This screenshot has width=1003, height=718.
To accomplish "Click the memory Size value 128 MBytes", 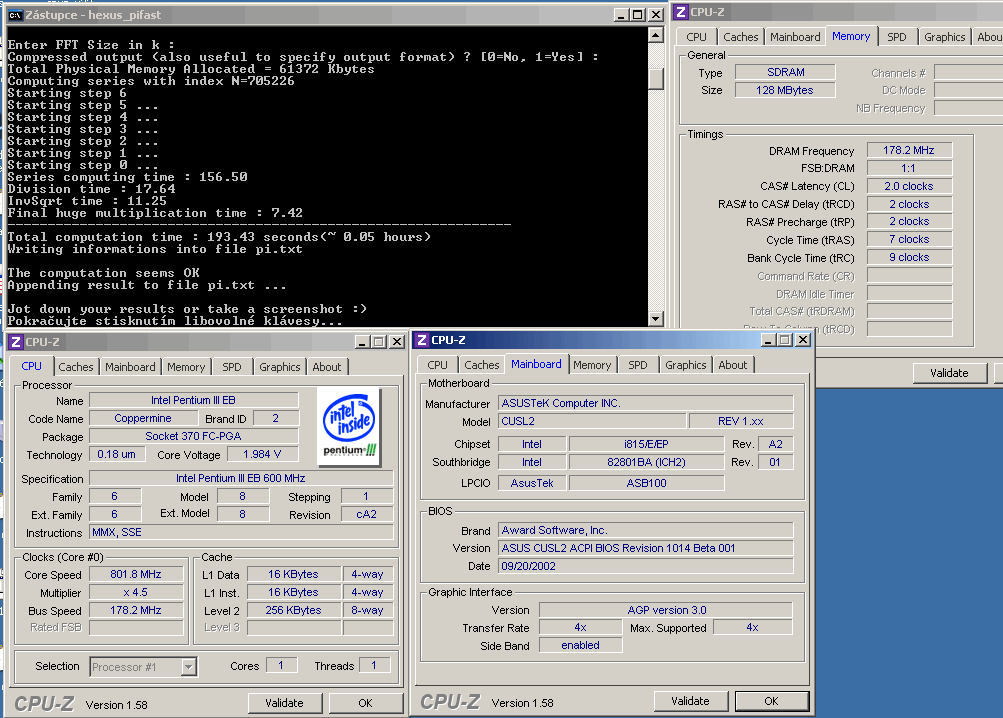I will [x=785, y=90].
